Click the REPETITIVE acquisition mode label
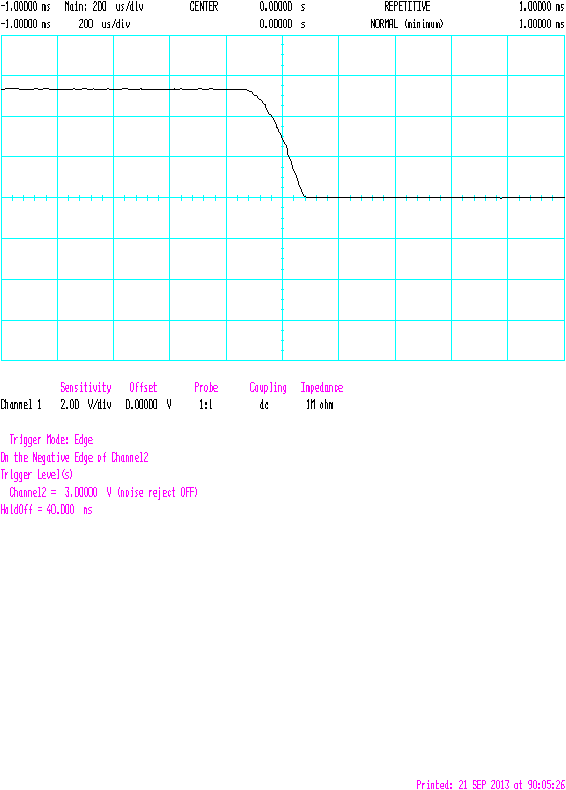This screenshot has width=566, height=790. (407, 7)
